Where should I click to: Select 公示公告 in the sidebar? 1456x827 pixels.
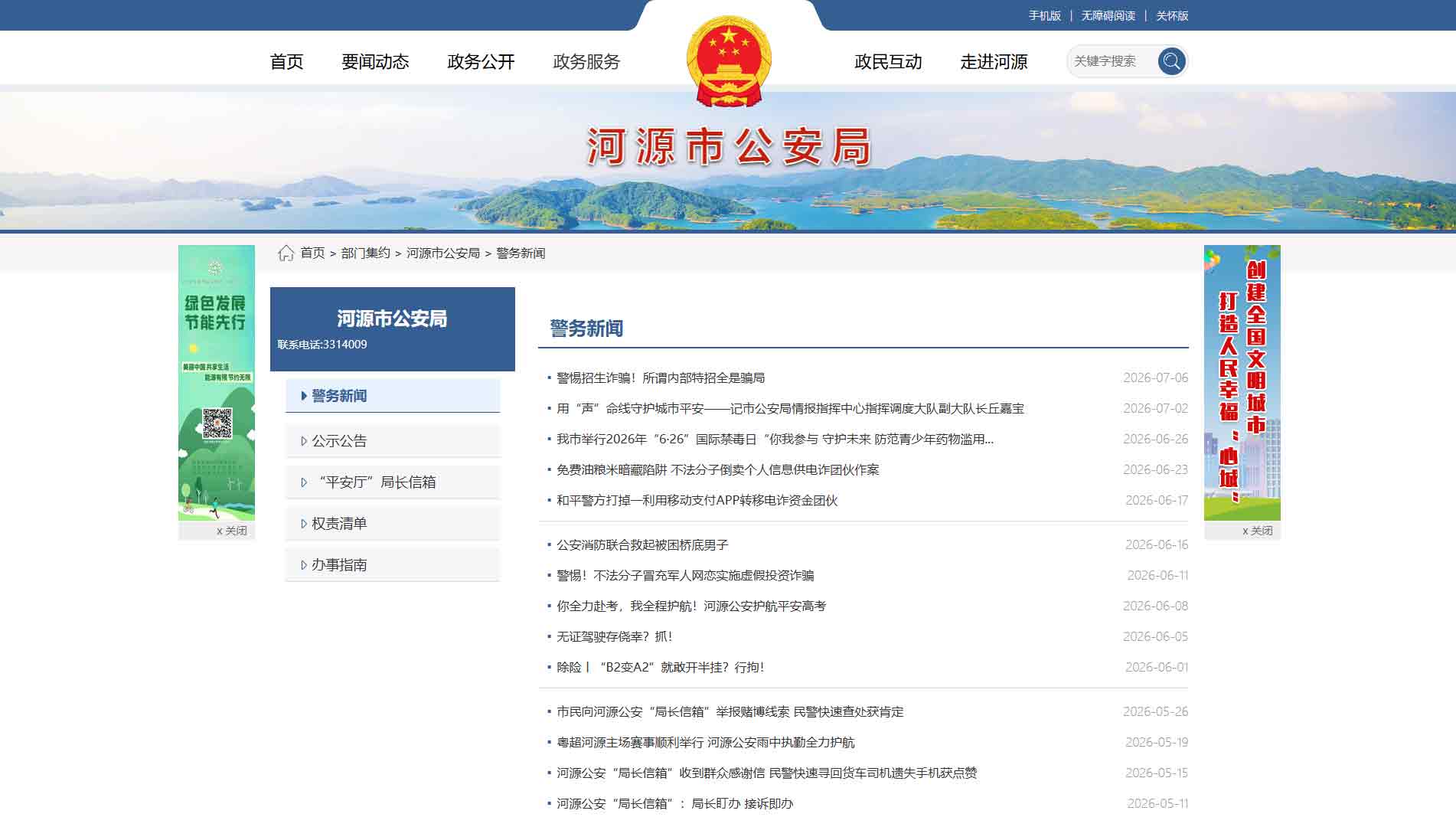tap(393, 441)
